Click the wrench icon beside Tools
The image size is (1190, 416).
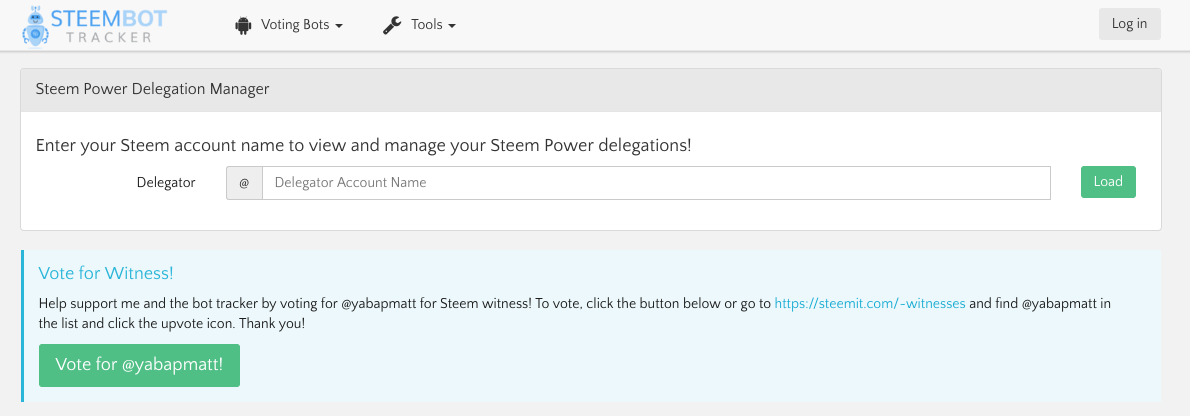[x=392, y=25]
